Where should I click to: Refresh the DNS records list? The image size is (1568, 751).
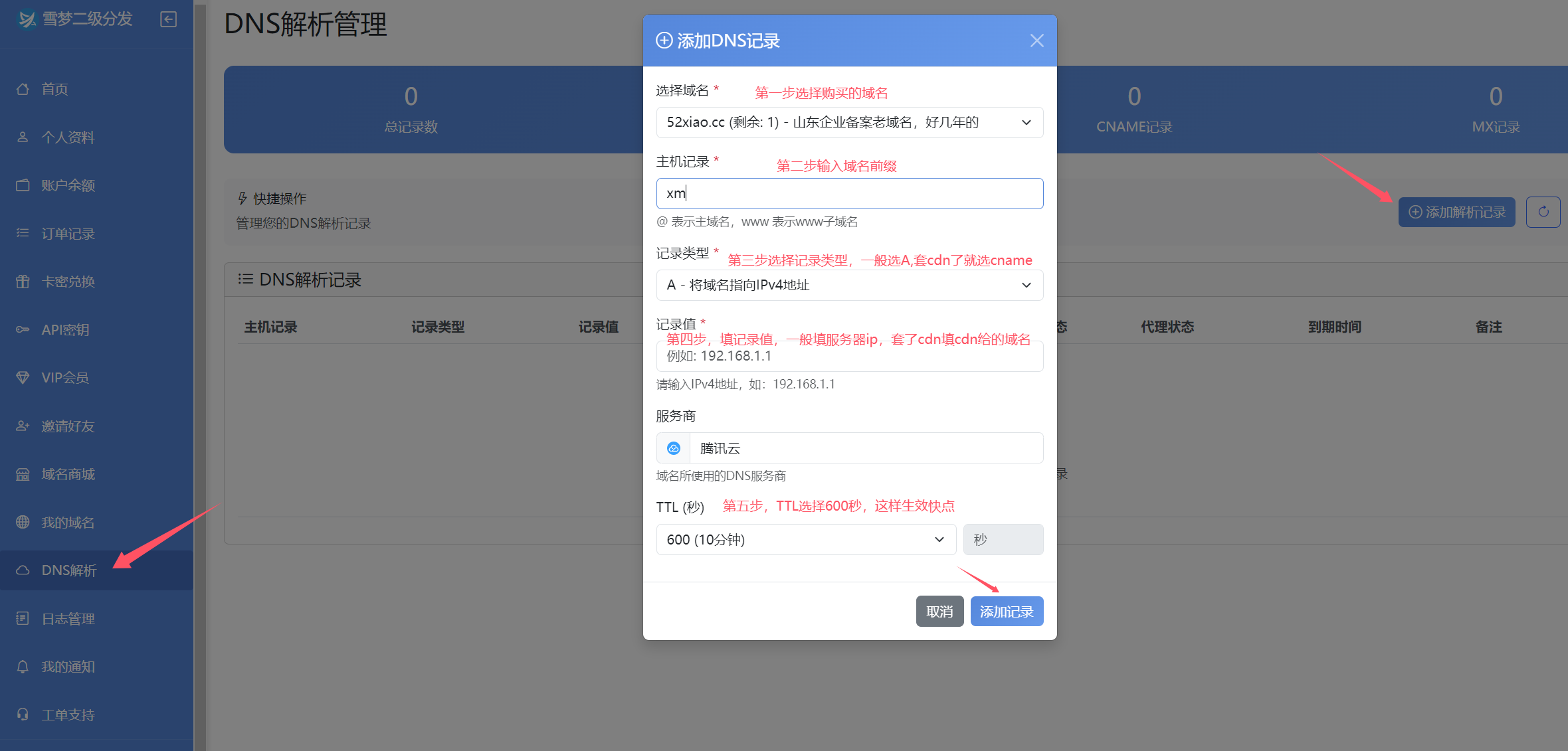click(x=1543, y=212)
